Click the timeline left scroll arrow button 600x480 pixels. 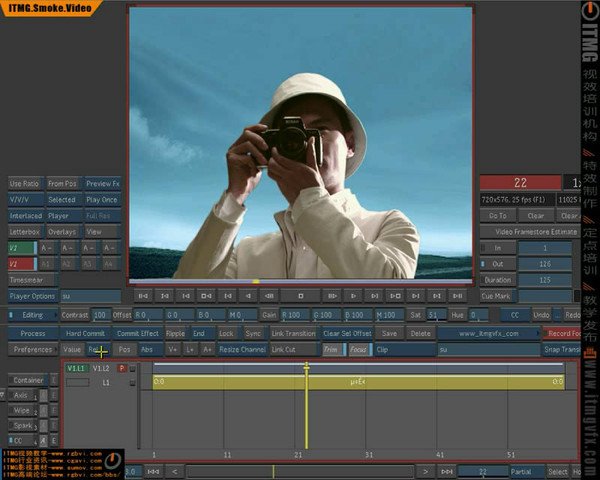[x=174, y=471]
